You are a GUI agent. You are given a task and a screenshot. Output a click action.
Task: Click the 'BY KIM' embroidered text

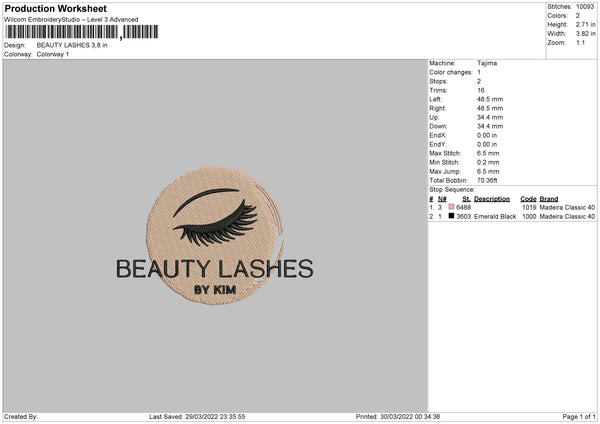click(x=215, y=290)
